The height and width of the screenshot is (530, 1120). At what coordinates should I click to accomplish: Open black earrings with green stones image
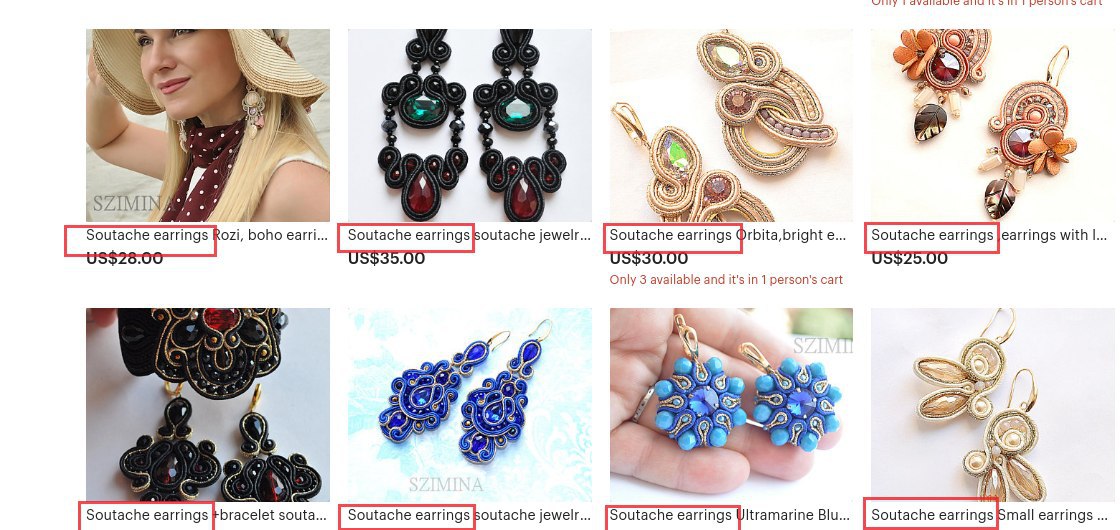tap(469, 125)
